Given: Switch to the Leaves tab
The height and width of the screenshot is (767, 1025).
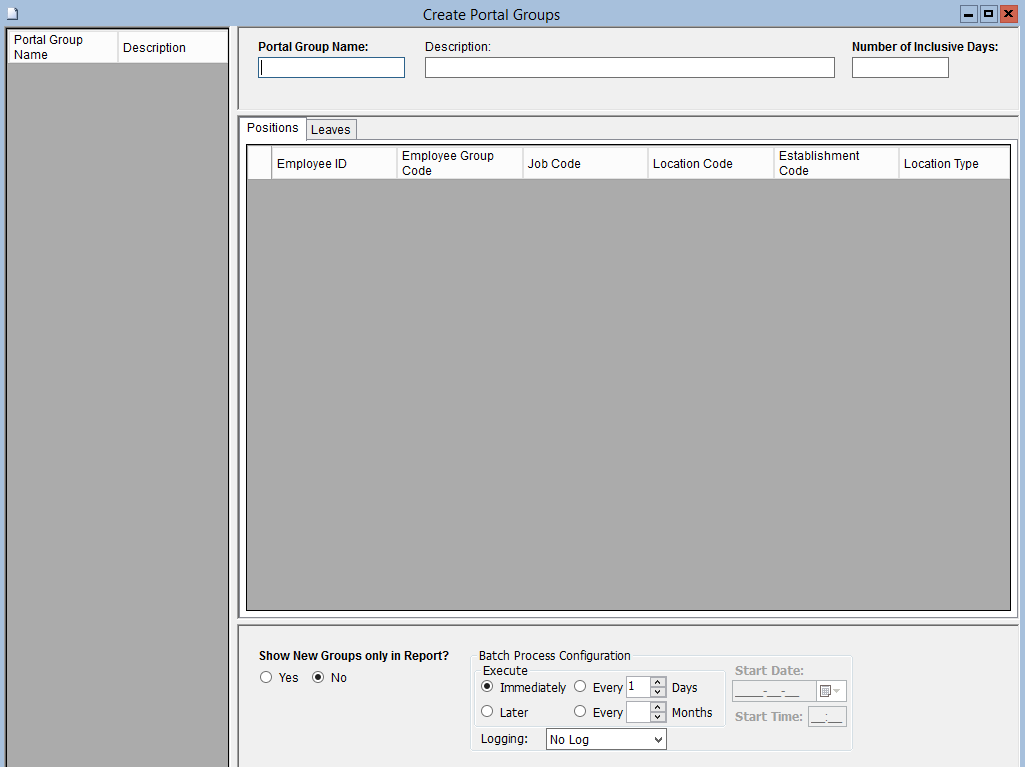Looking at the screenshot, I should pos(331,130).
